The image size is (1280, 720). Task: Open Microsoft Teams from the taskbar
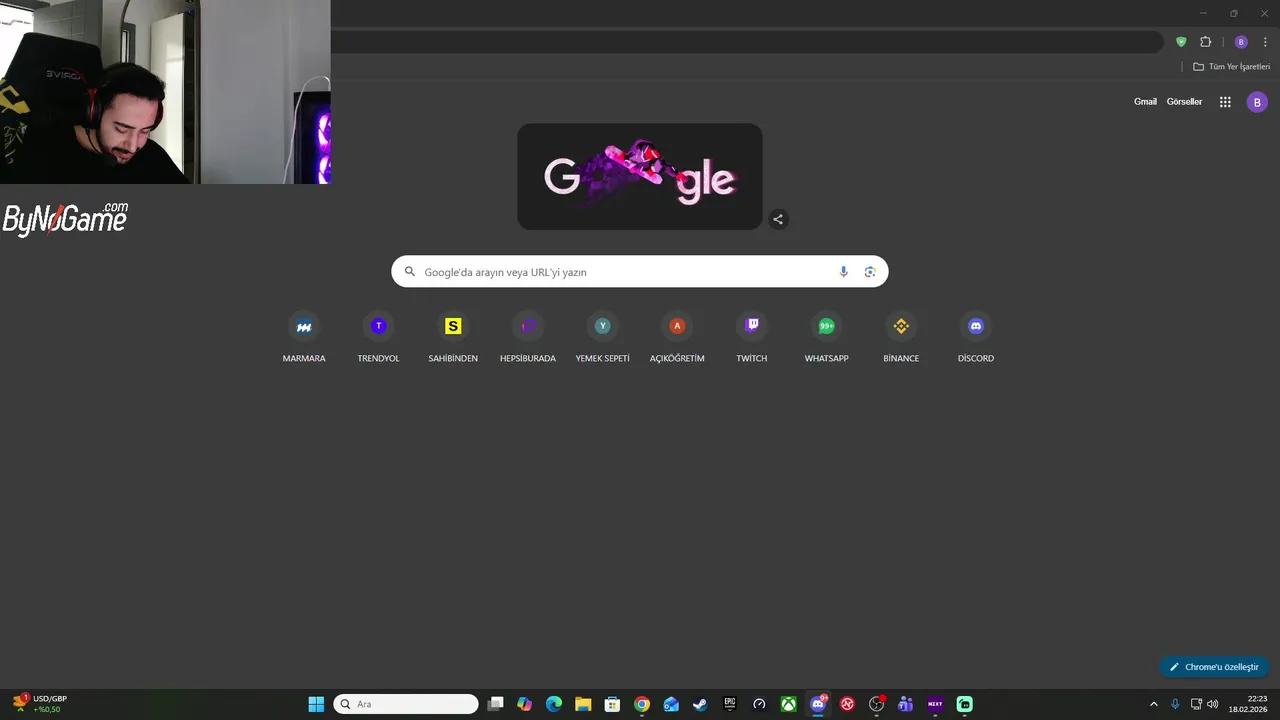tap(906, 704)
